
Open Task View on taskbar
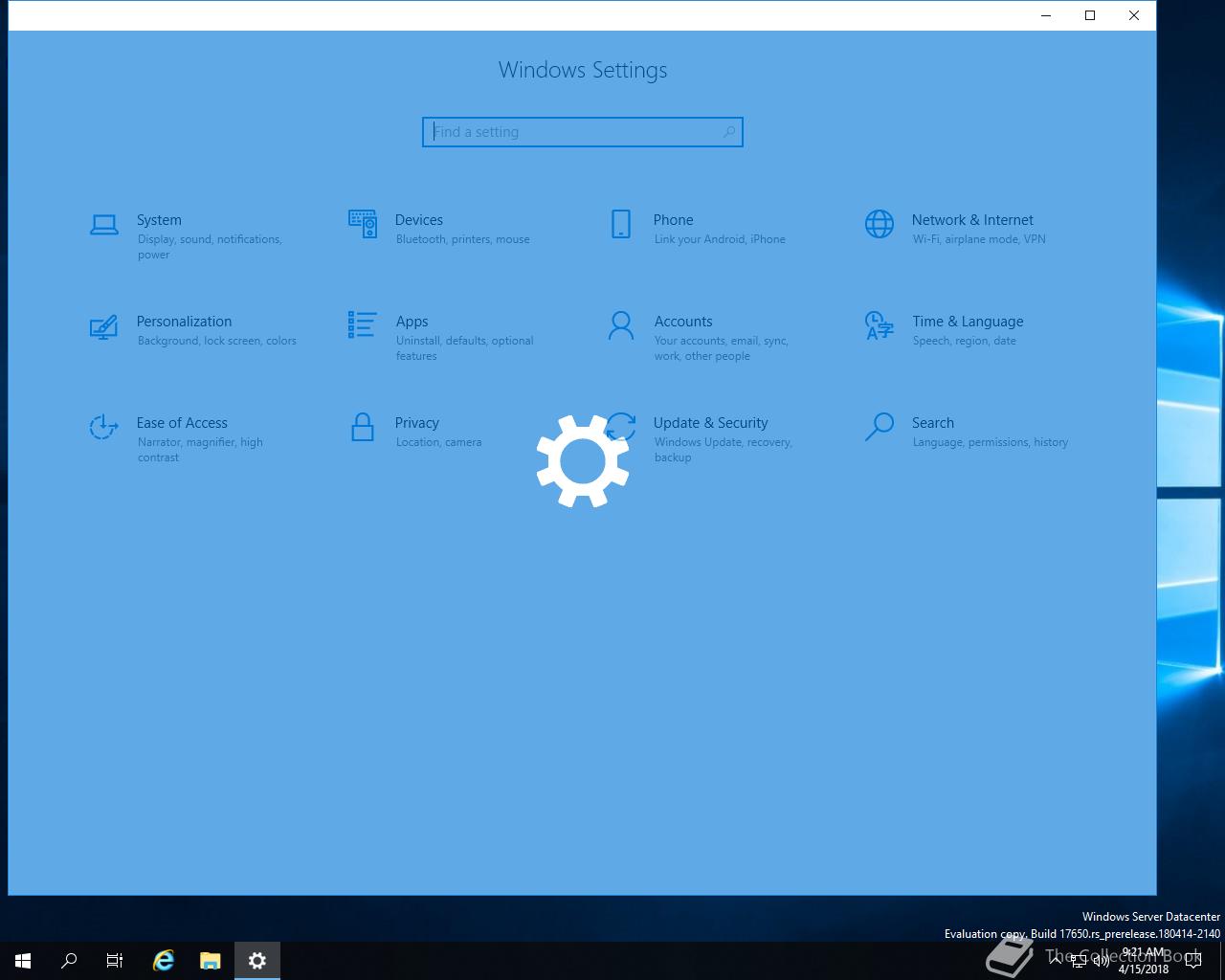coord(115,961)
